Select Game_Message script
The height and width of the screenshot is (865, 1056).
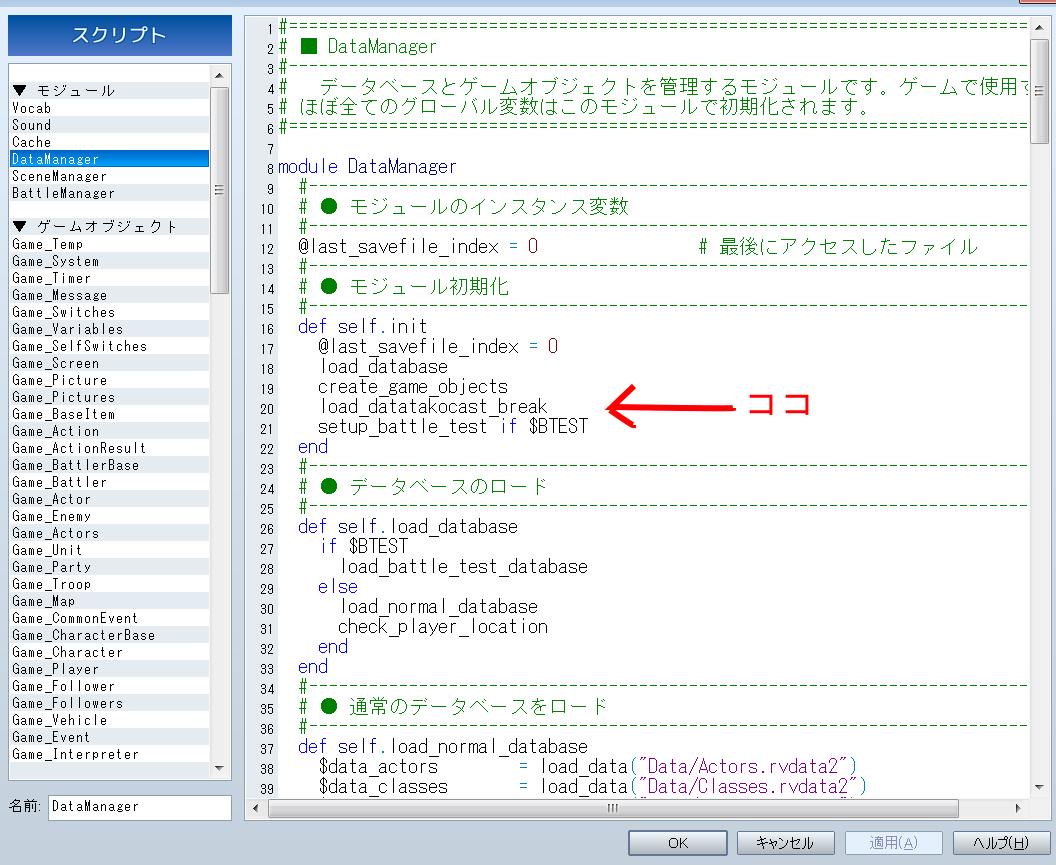[110, 295]
